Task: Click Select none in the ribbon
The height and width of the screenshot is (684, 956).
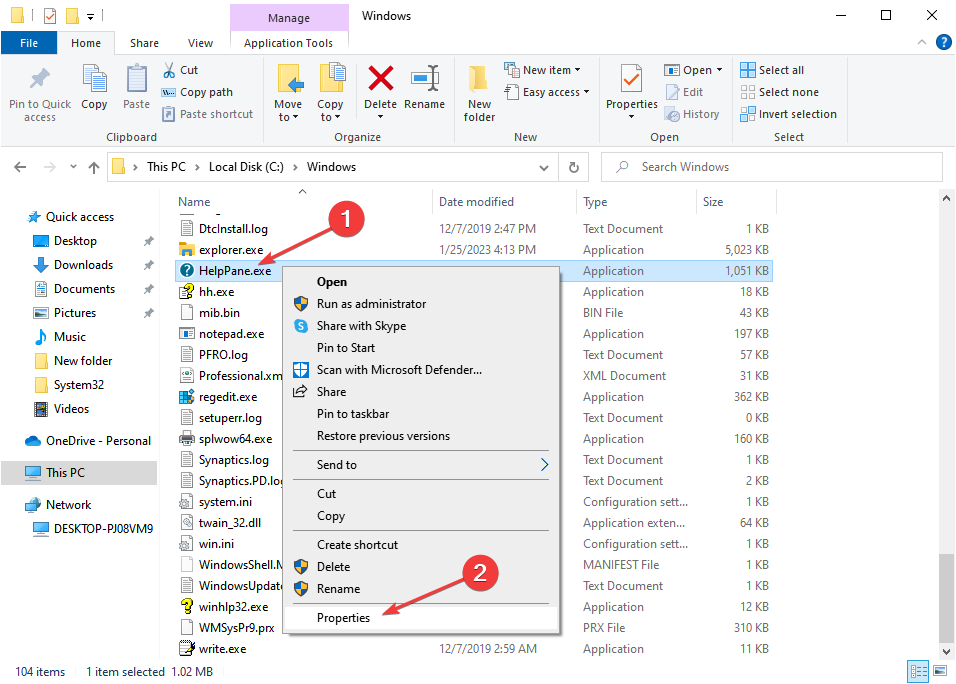Action: [x=779, y=92]
